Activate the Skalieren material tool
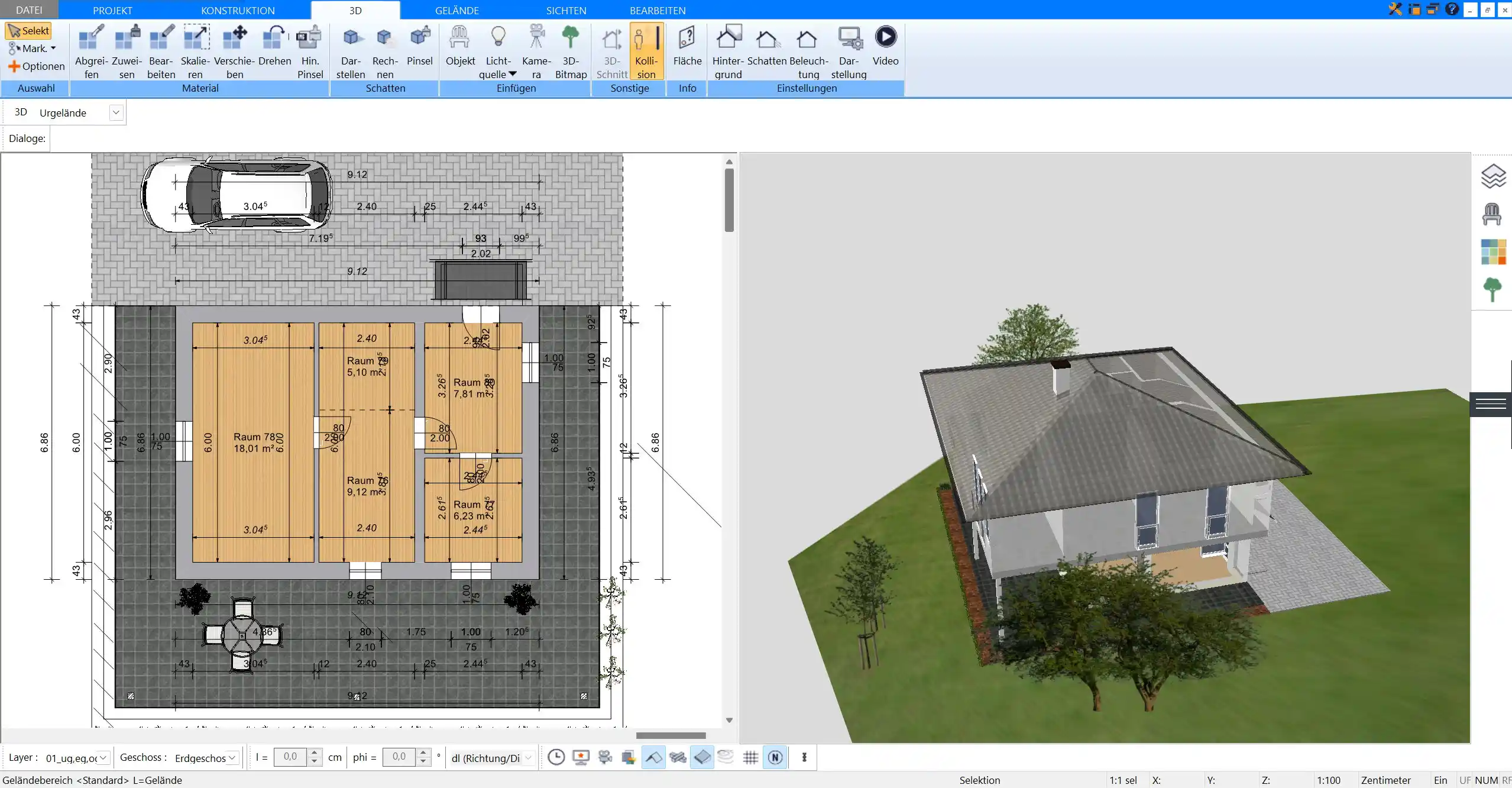This screenshot has width=1512, height=788. click(x=196, y=52)
